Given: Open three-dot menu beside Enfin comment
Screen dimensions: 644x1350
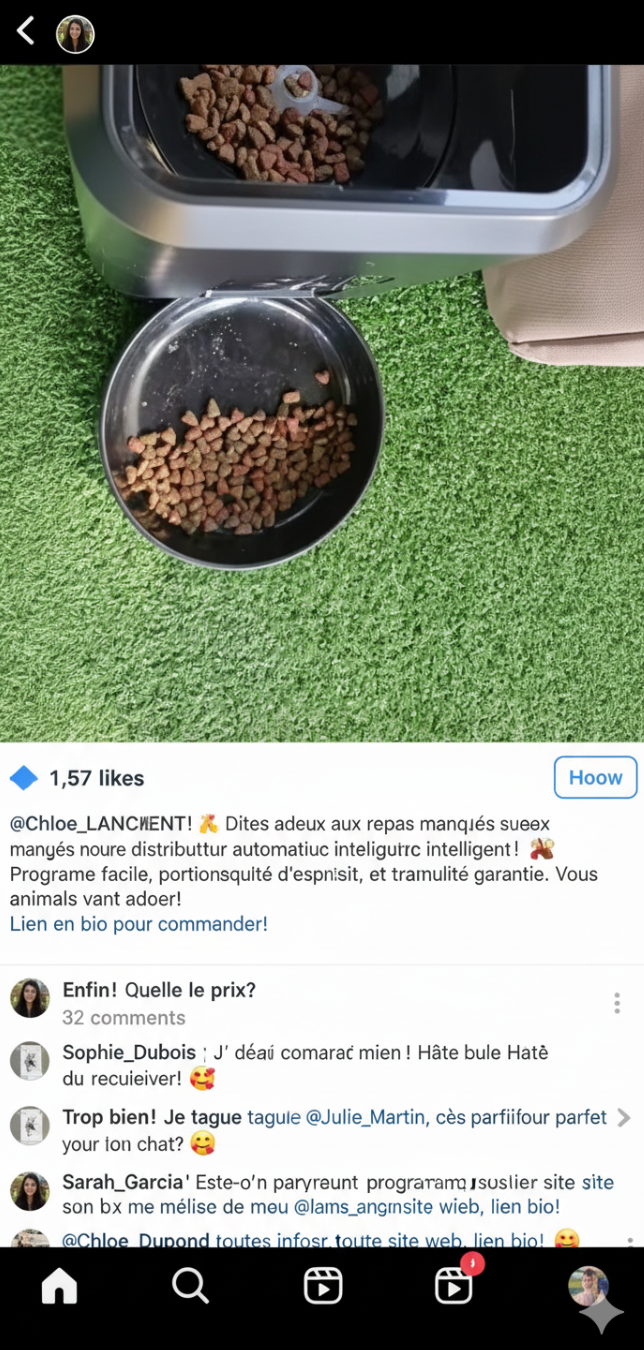Looking at the screenshot, I should (617, 1003).
